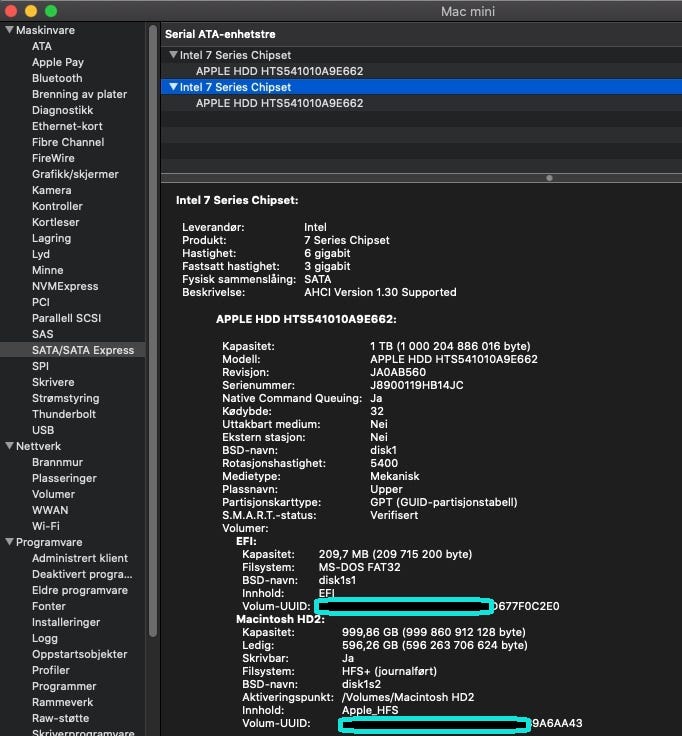This screenshot has width=682, height=736.
Task: Select Wi-Fi under Nettverk
Action: tap(45, 526)
